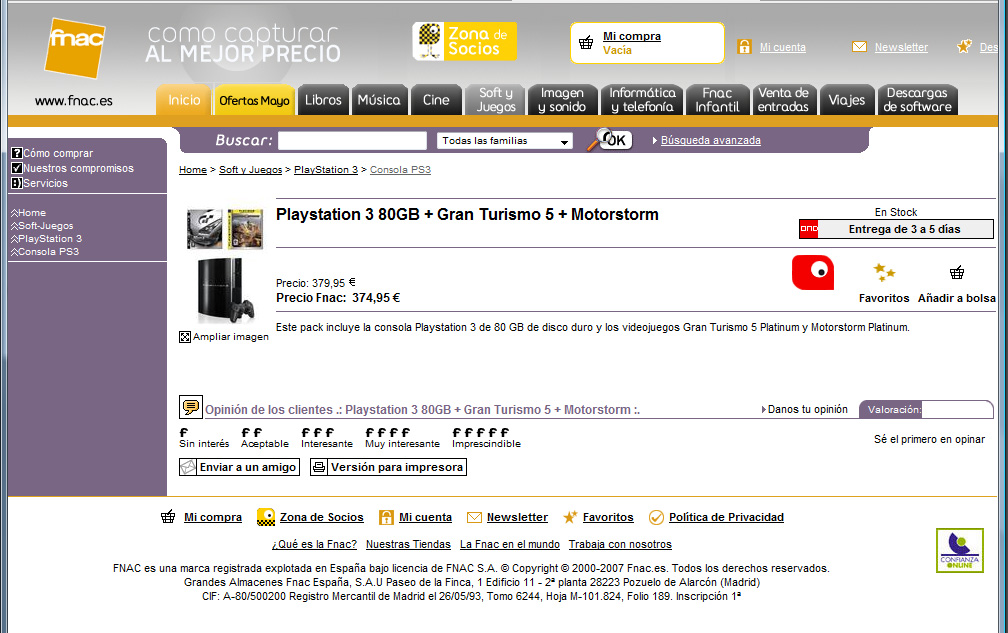This screenshot has width=1008, height=633.
Task: Click the ¿Qué es la Fnac? footer link
Action: [314, 544]
